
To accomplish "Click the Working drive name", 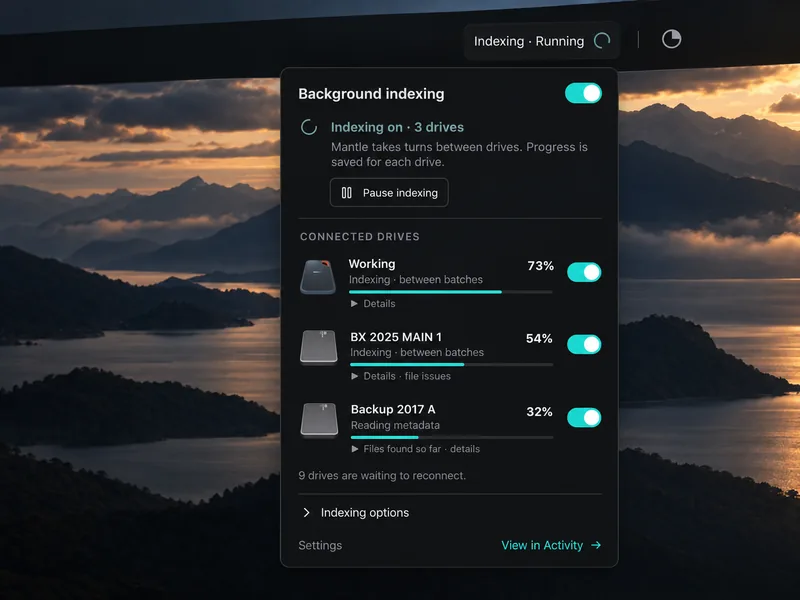I will click(x=372, y=264).
